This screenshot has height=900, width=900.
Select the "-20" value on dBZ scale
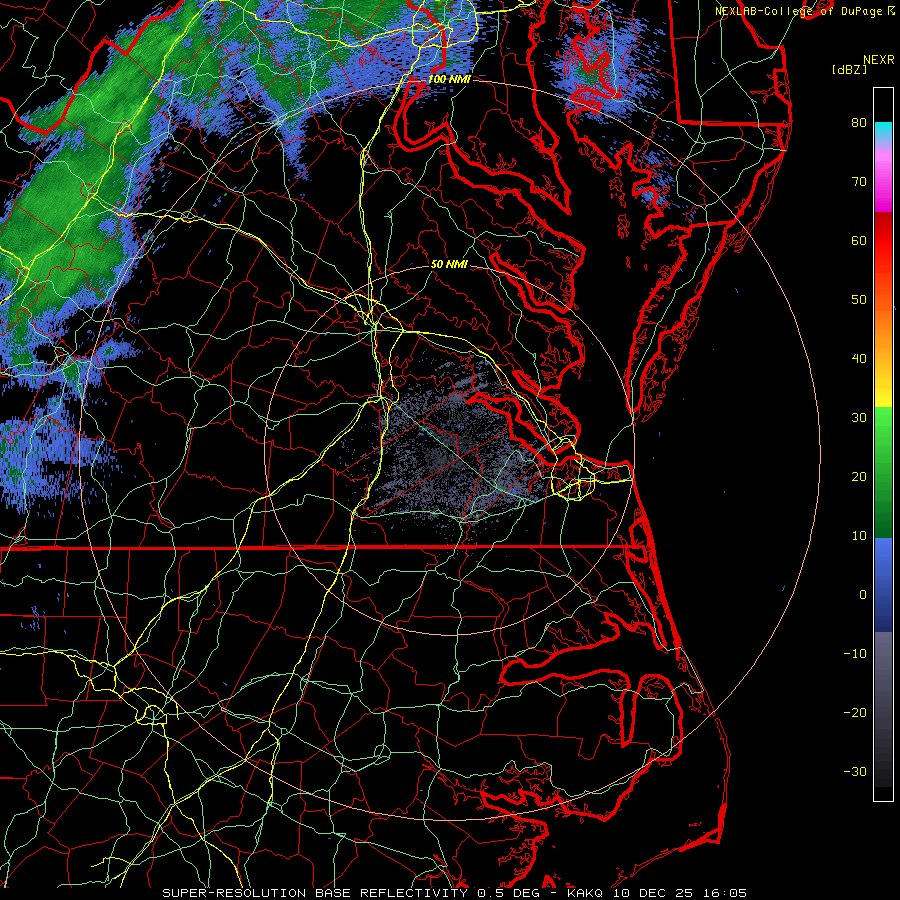(855, 713)
